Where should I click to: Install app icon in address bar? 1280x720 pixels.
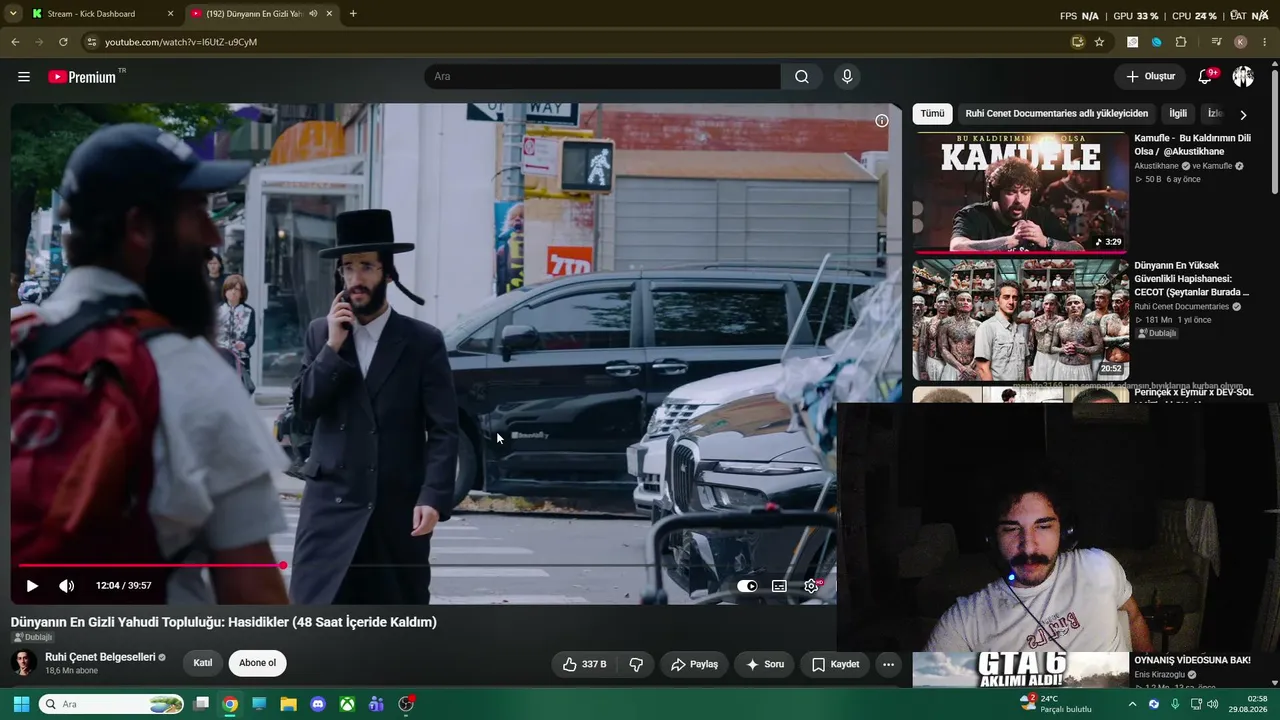(1078, 42)
